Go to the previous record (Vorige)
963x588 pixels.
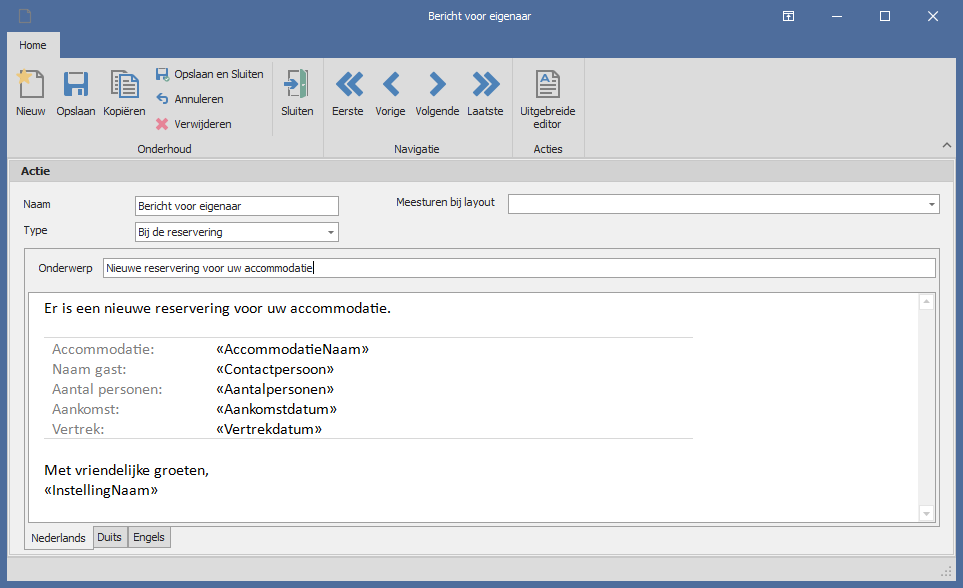click(390, 93)
